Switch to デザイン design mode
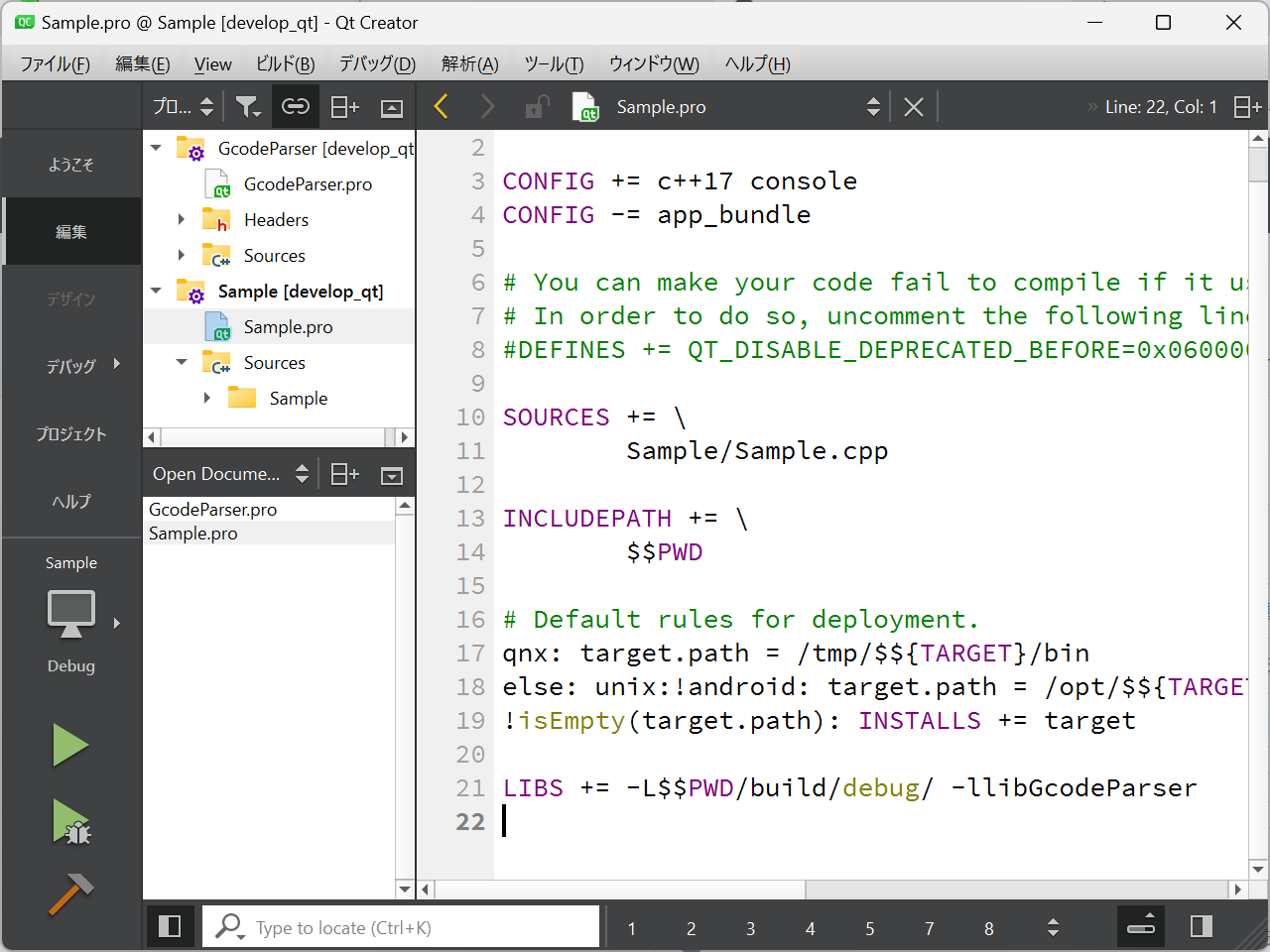The width and height of the screenshot is (1270, 952). tap(71, 299)
